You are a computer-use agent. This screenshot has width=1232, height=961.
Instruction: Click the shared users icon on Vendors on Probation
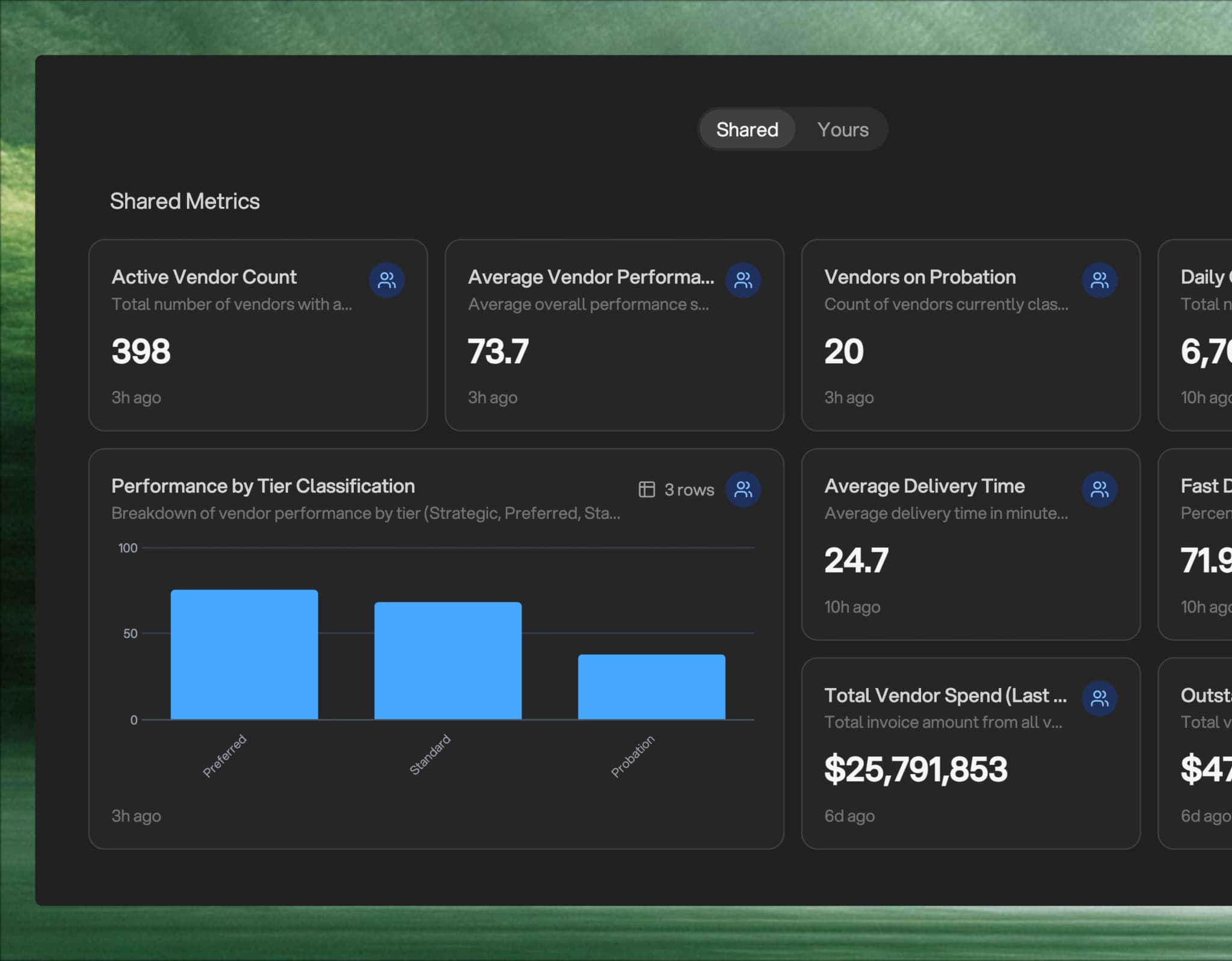tap(1100, 280)
